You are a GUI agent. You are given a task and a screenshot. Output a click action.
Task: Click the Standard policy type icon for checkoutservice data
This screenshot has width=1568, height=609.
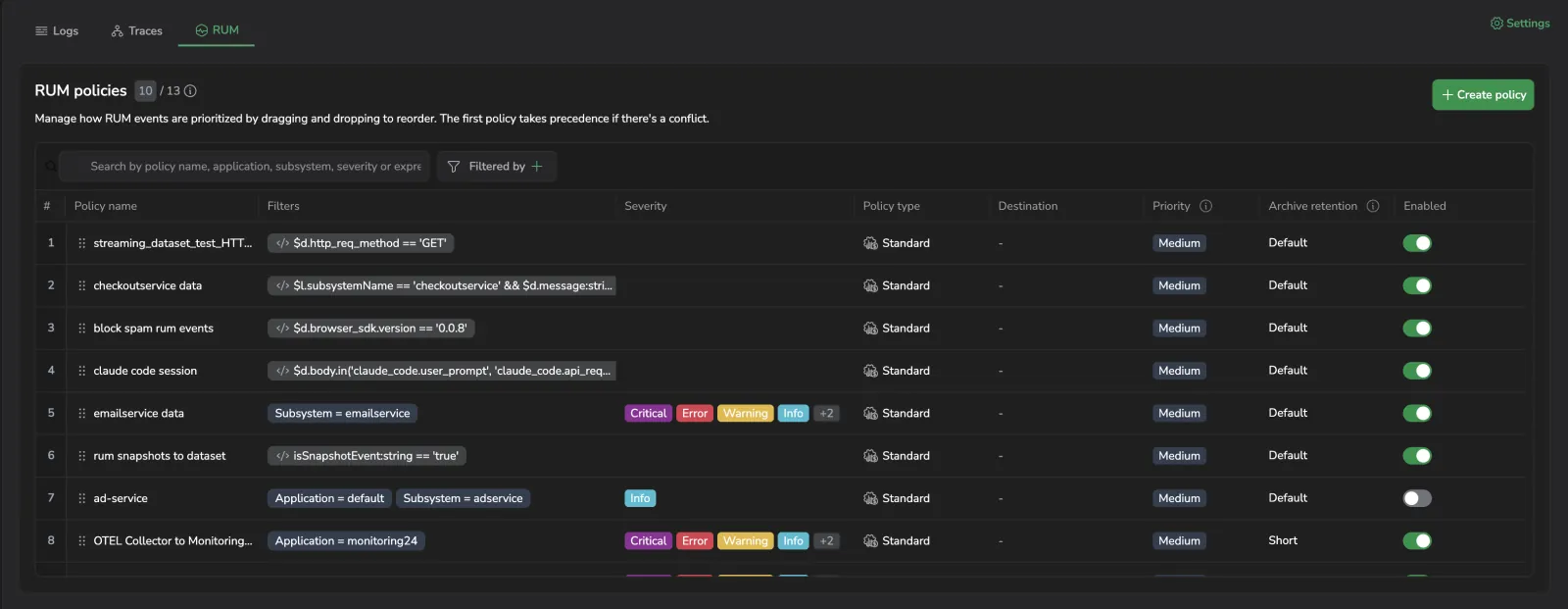click(x=870, y=285)
